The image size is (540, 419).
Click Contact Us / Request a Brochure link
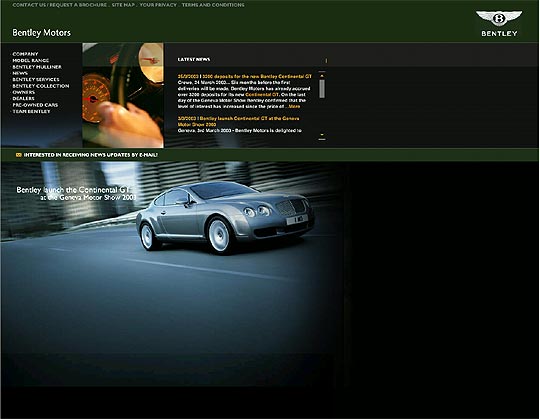pyautogui.click(x=60, y=5)
